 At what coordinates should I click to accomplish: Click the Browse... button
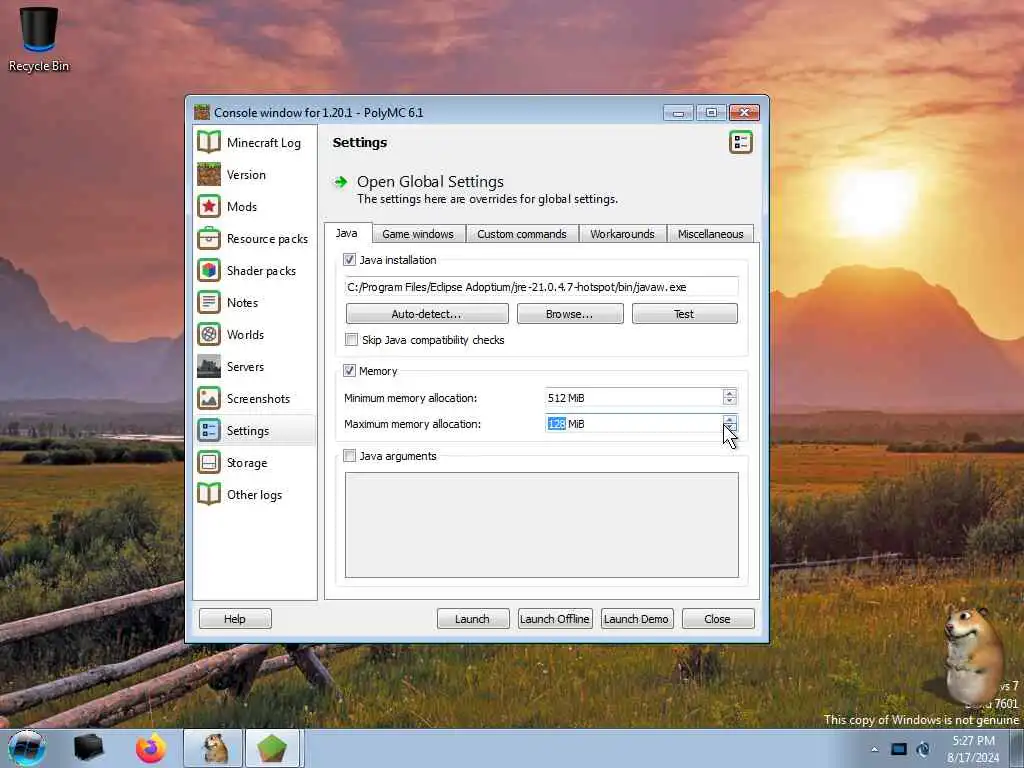click(x=570, y=314)
